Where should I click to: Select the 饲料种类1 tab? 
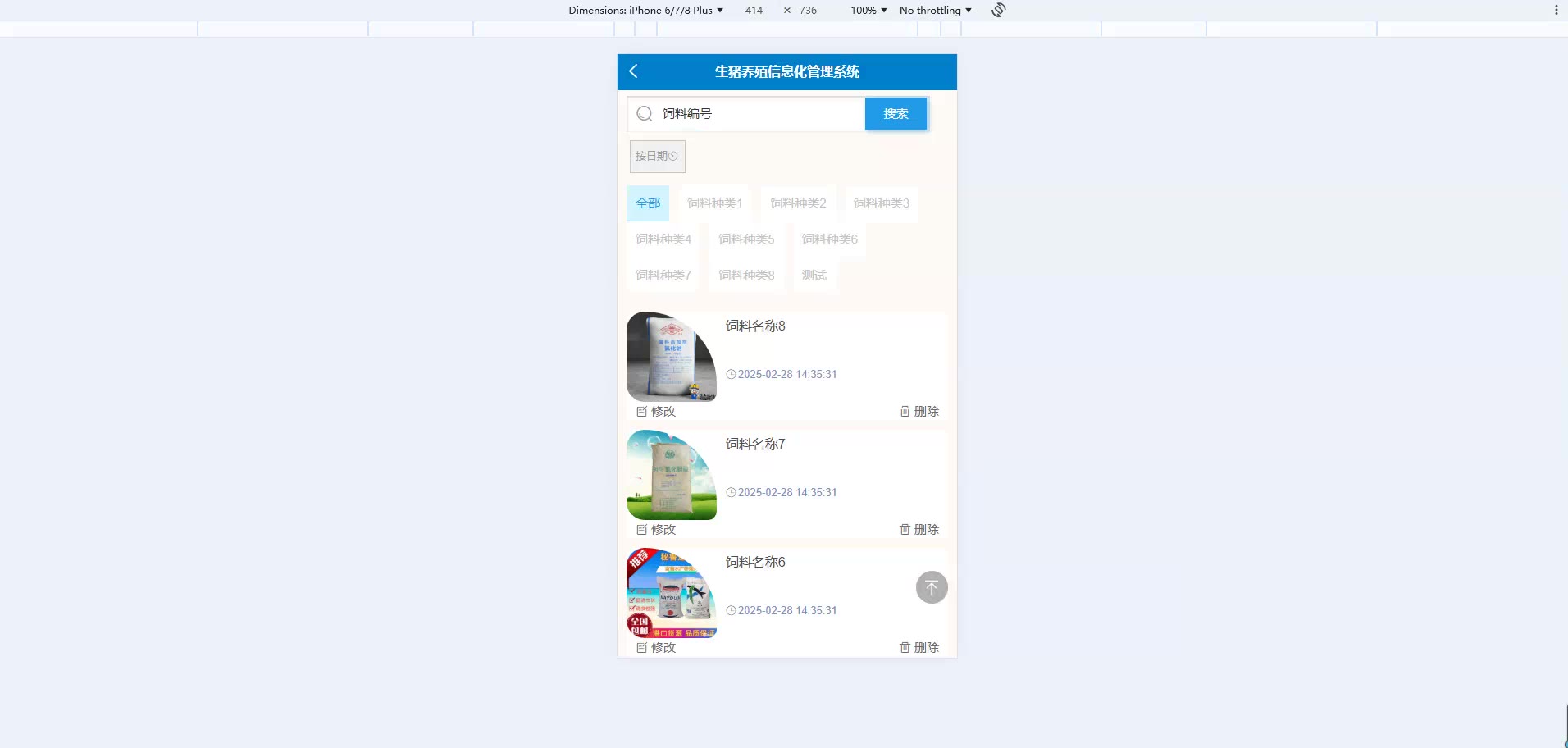tap(714, 203)
